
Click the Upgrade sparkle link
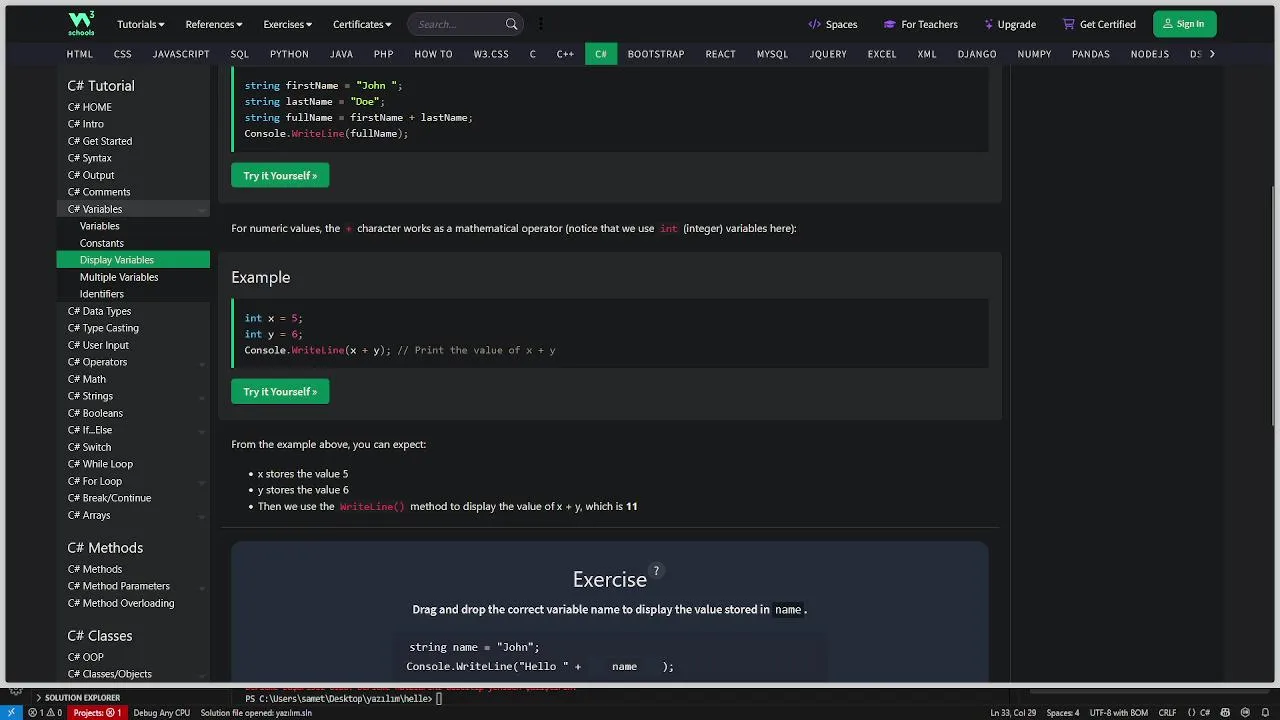pyautogui.click(x=1010, y=24)
